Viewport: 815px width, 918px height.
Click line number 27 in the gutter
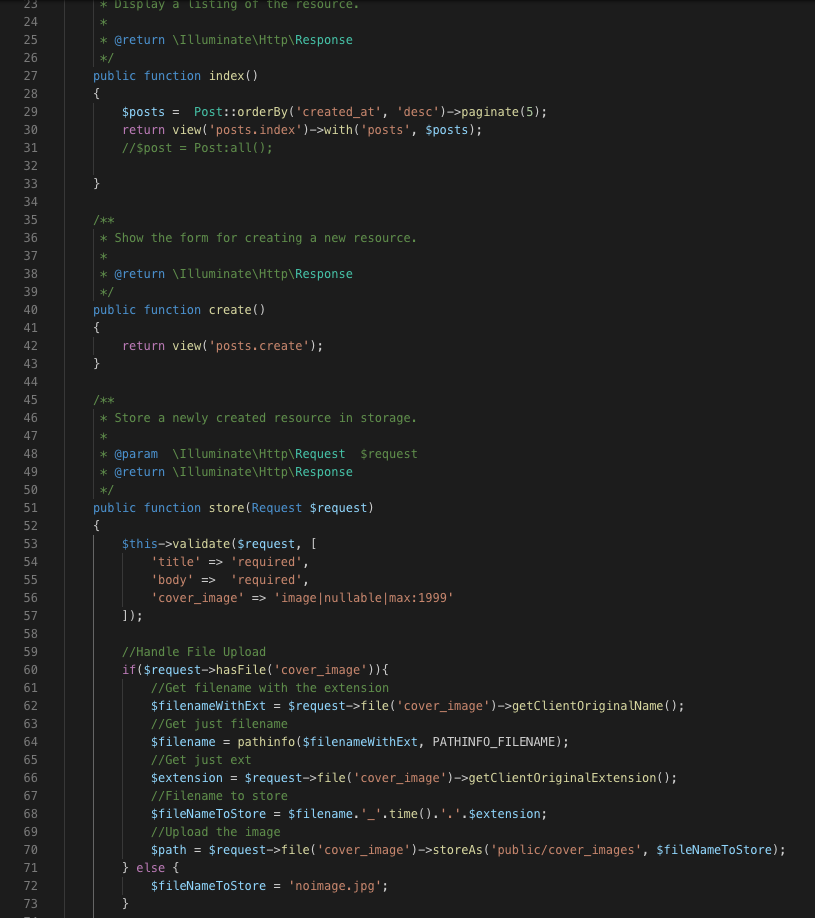pos(29,76)
